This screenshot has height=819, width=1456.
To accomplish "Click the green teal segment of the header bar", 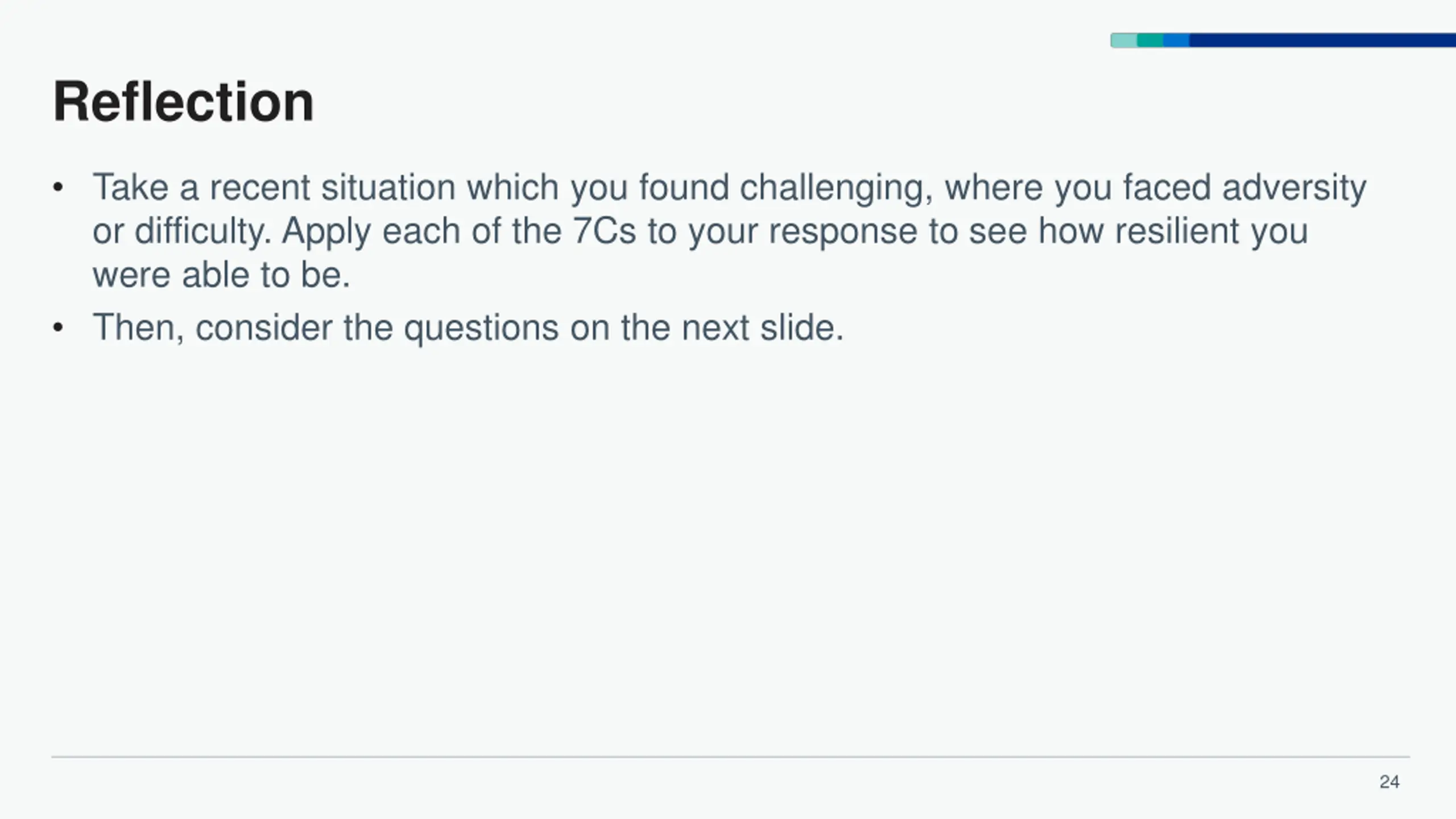I will point(1150,40).
